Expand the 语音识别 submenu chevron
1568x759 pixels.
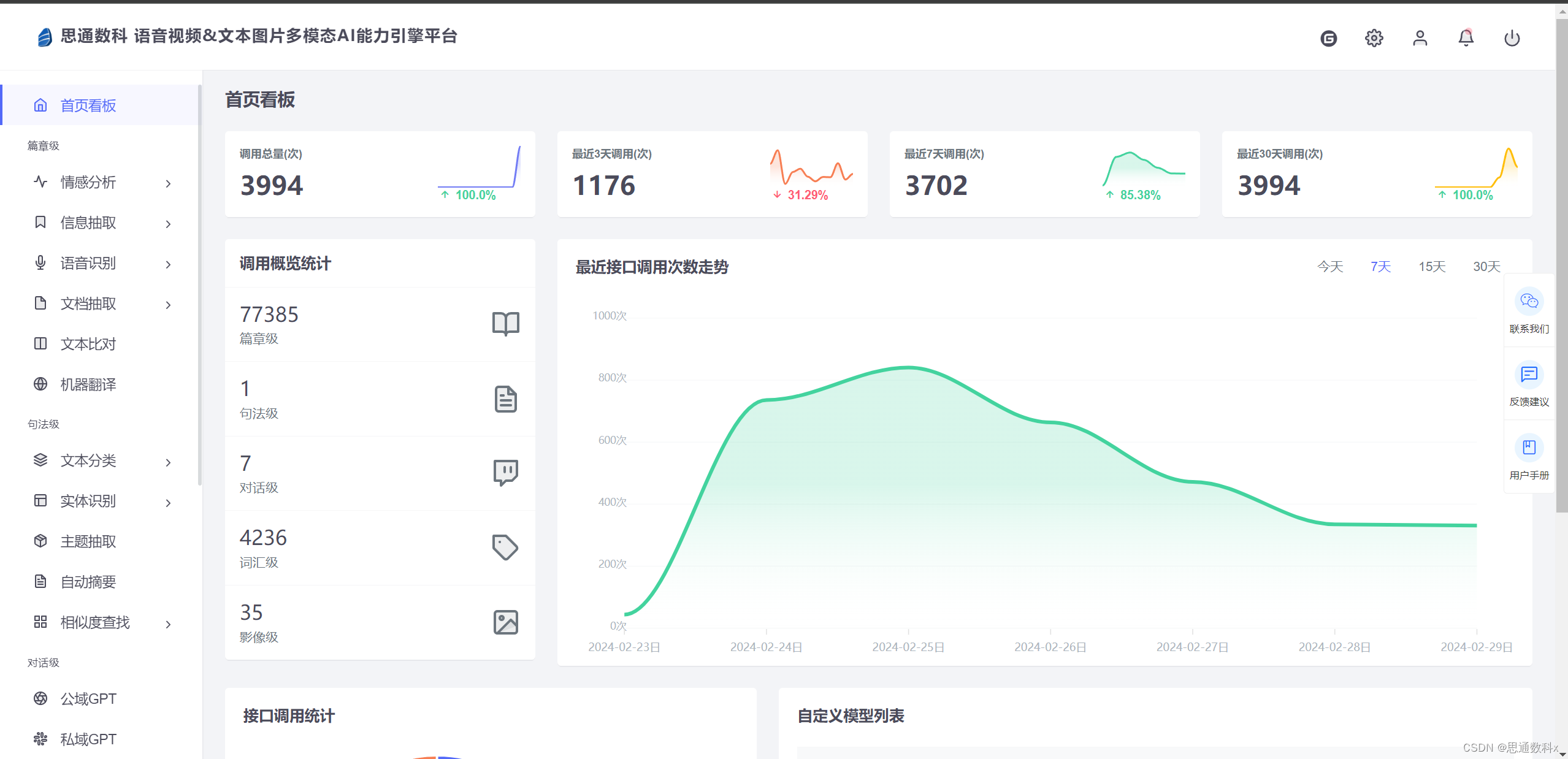(169, 264)
